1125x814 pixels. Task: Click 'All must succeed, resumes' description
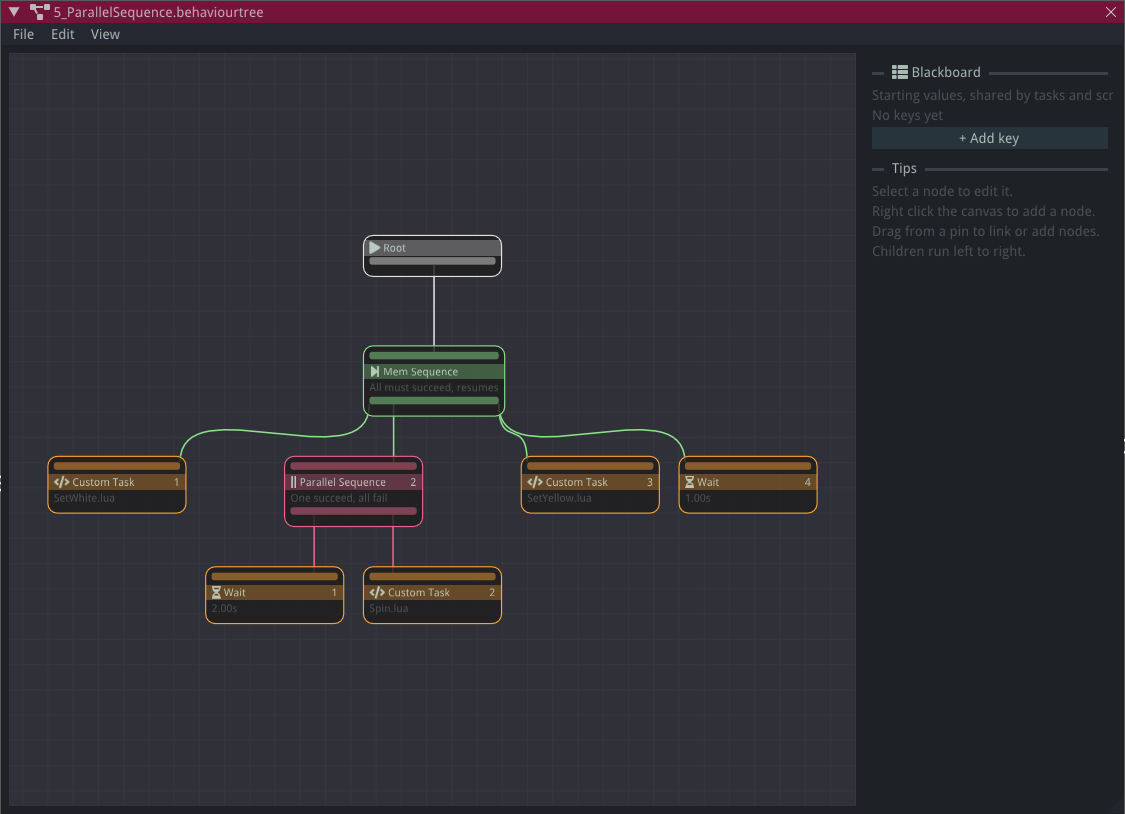pos(434,387)
